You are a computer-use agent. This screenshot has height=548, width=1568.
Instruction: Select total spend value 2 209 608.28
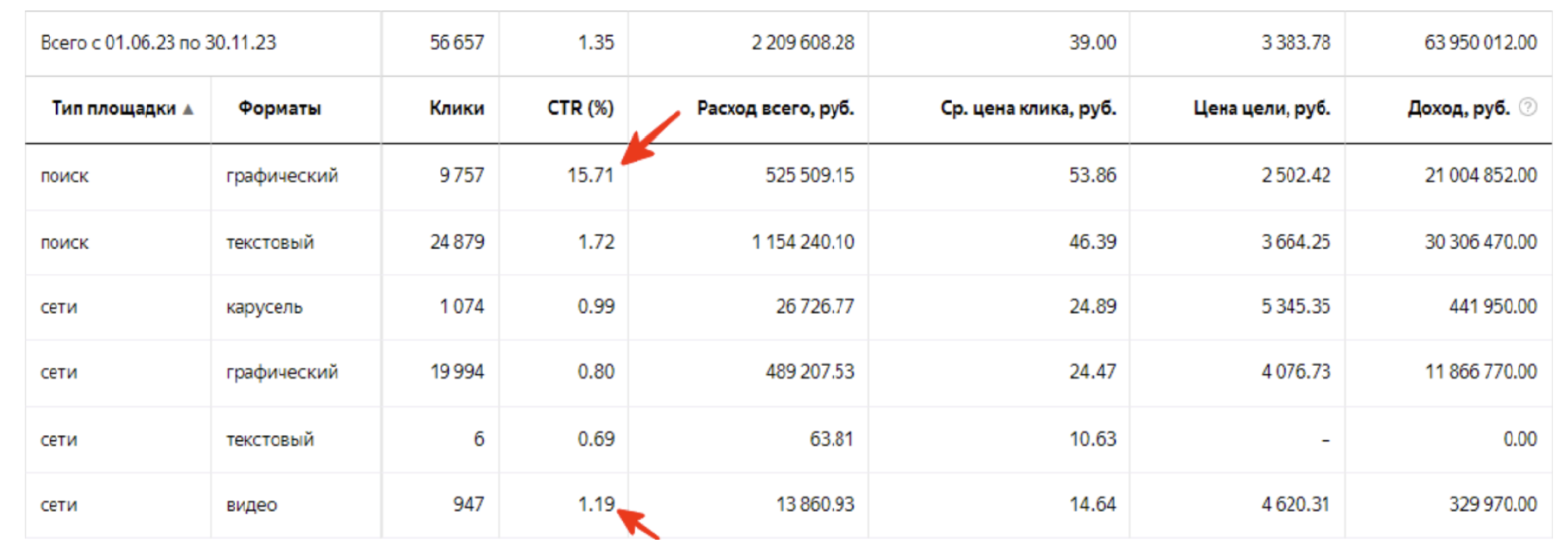802,43
